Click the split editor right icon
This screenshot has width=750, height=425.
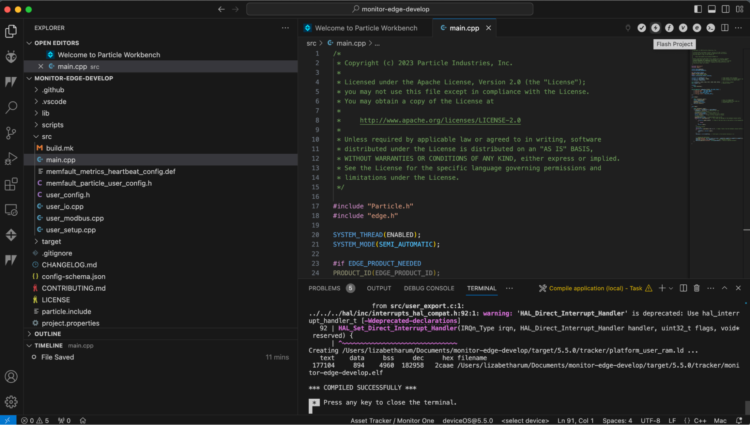pos(725,28)
